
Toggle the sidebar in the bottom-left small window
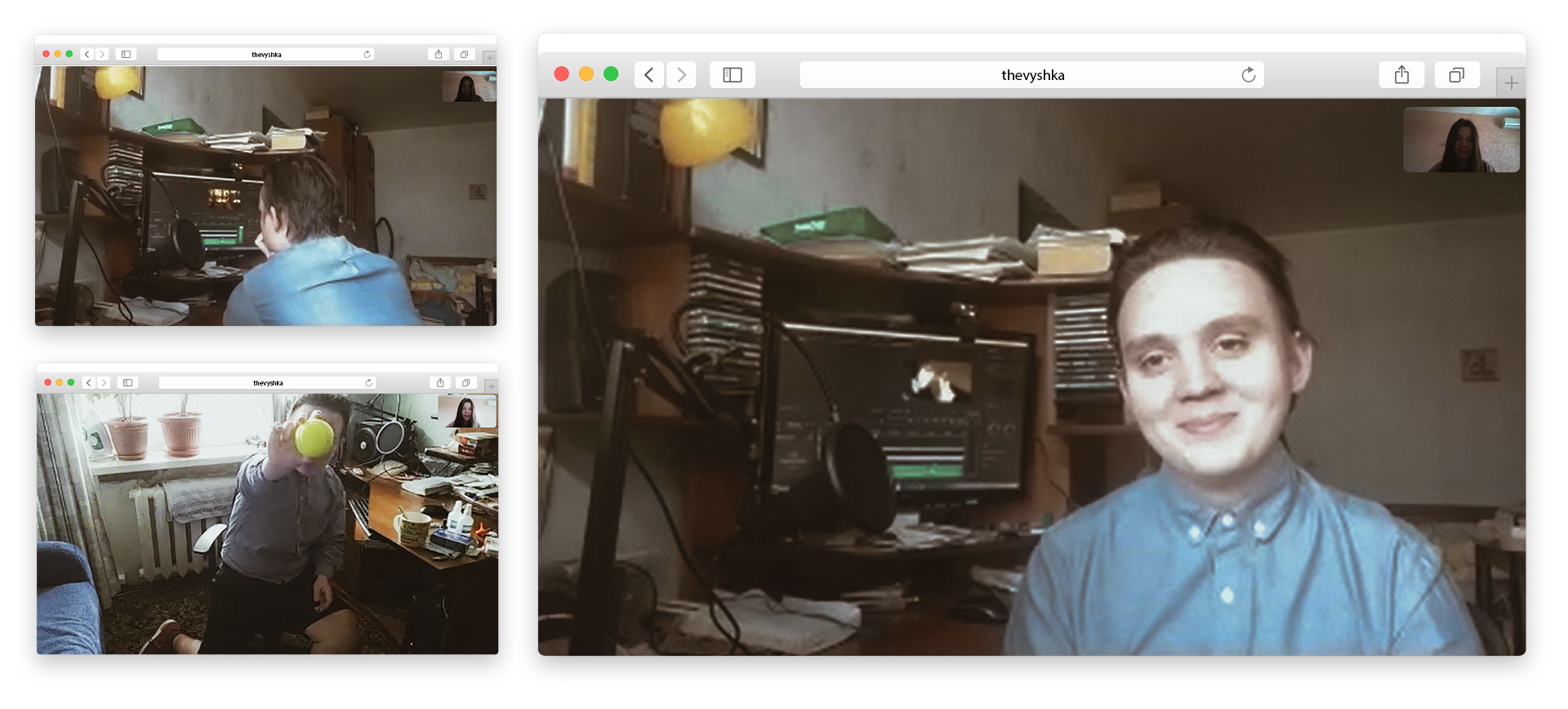pyautogui.click(x=127, y=383)
